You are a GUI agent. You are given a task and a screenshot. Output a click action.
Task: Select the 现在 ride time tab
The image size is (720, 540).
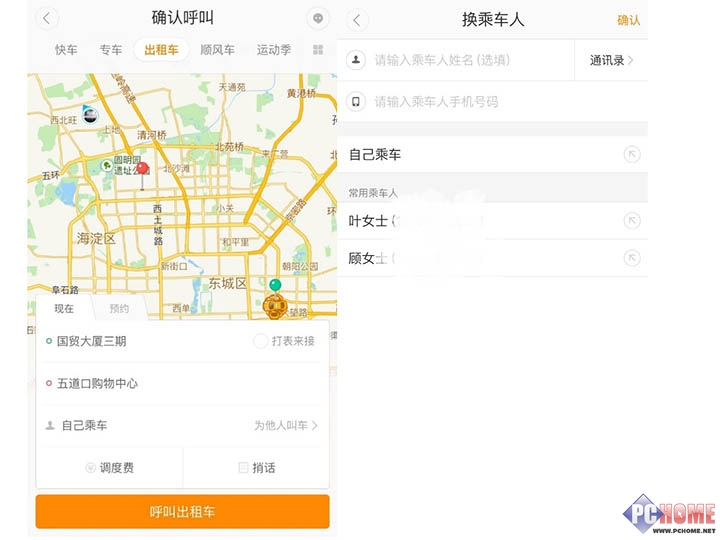64,309
